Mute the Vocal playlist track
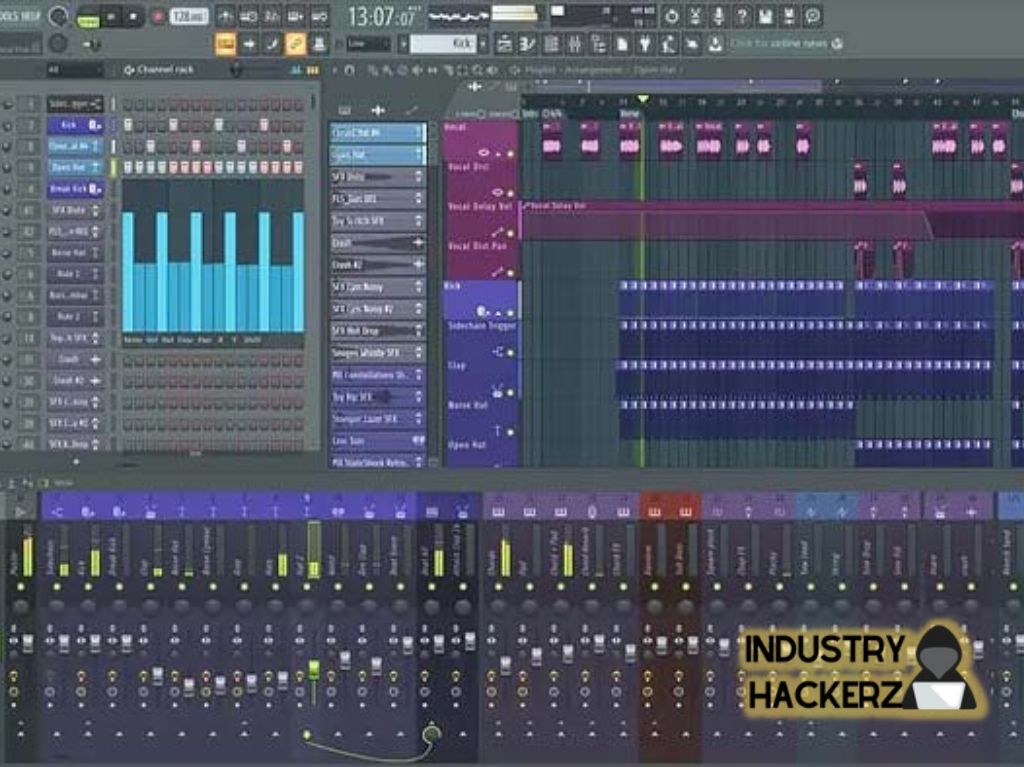The height and width of the screenshot is (767, 1024). [x=511, y=154]
